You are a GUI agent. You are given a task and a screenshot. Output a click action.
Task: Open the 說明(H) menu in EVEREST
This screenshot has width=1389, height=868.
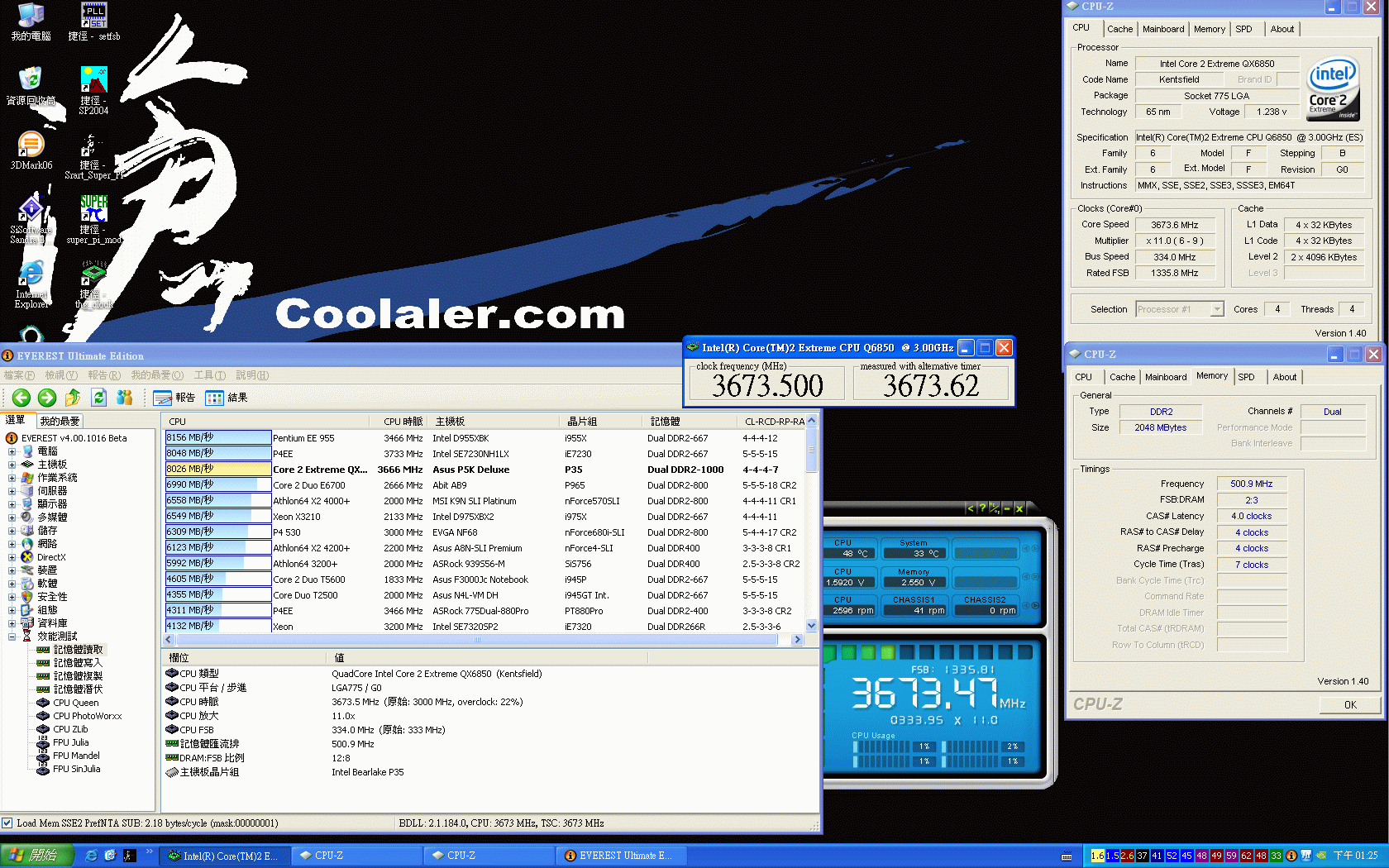click(x=252, y=375)
